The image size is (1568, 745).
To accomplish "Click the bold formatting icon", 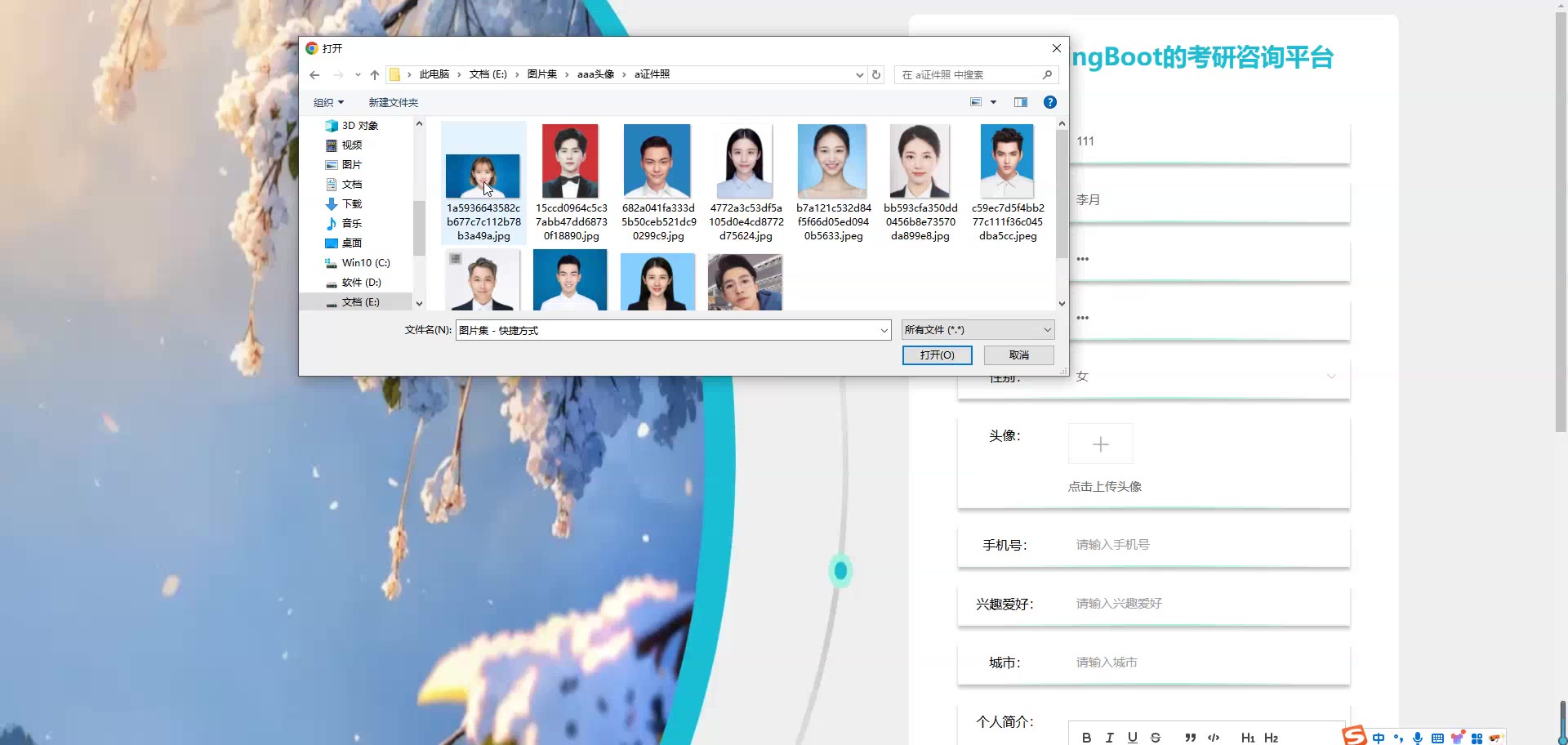I will [1086, 738].
